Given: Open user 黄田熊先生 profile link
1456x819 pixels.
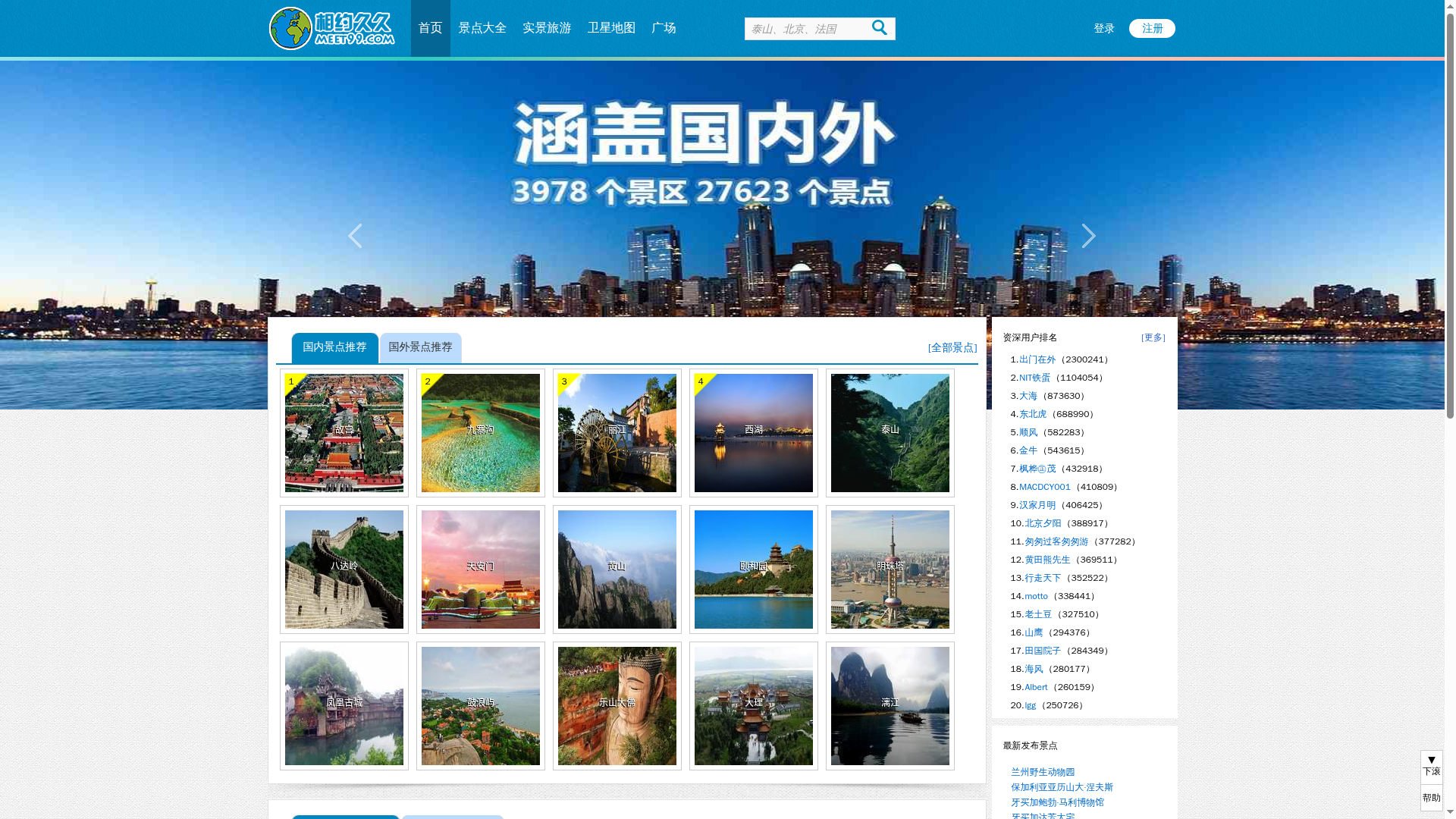Looking at the screenshot, I should click(1047, 560).
